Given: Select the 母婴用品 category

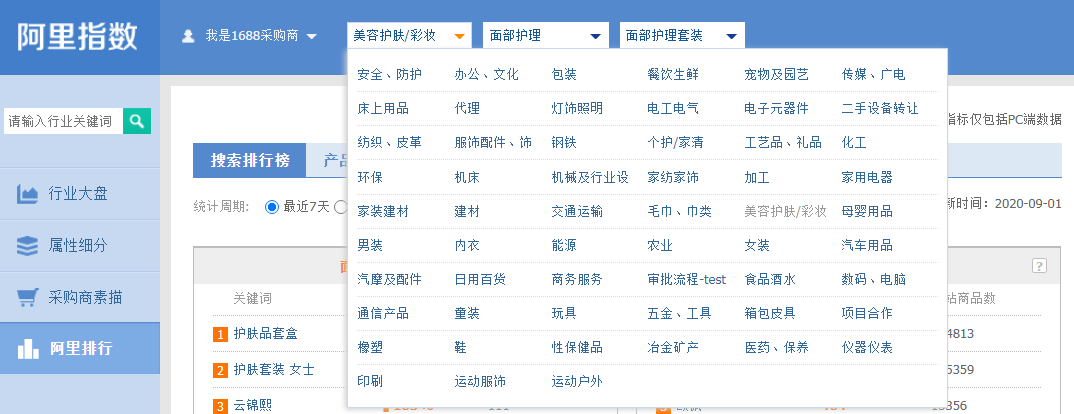Looking at the screenshot, I should (x=867, y=211).
